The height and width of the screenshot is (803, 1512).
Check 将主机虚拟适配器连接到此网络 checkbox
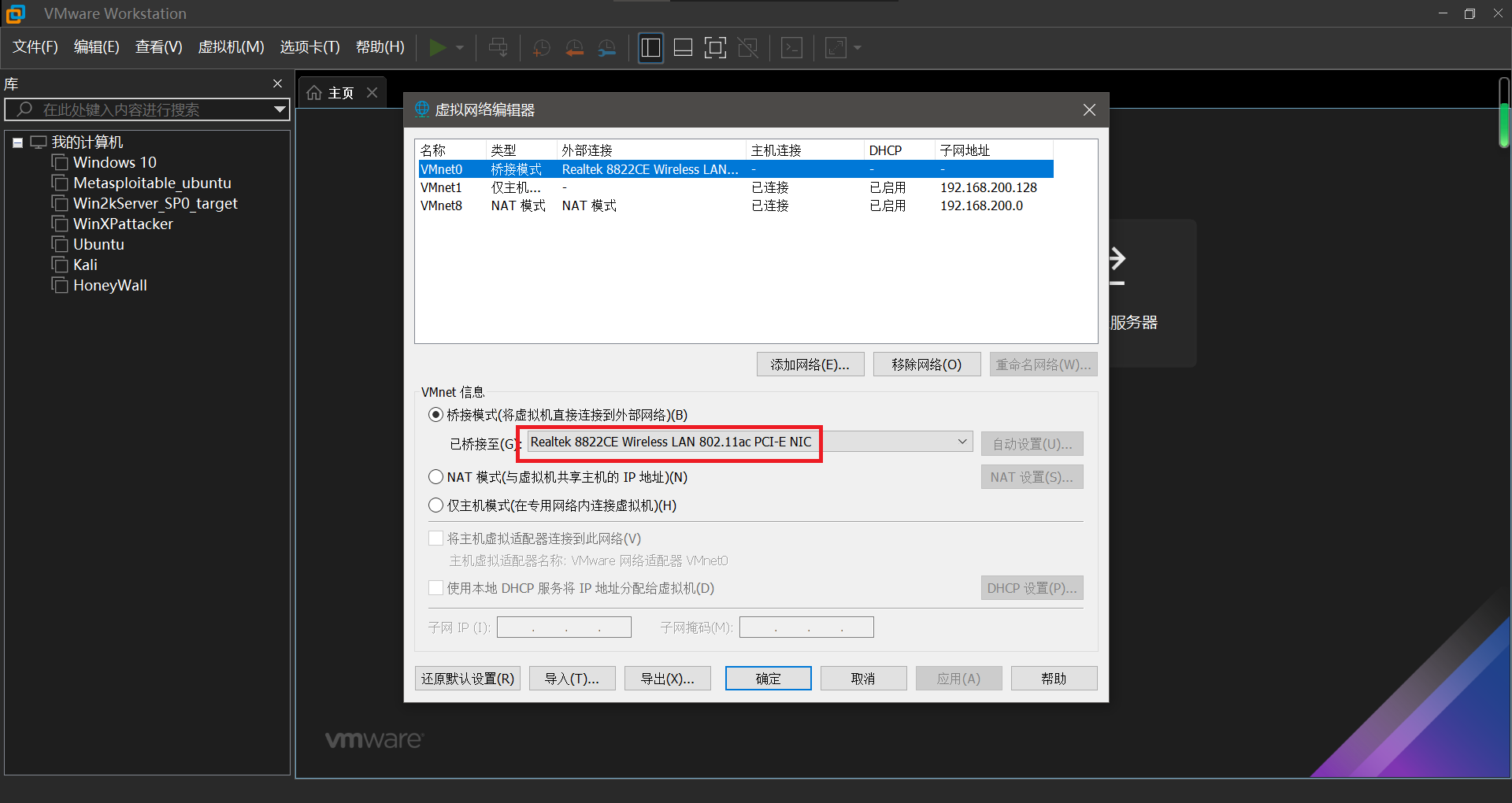coord(435,538)
